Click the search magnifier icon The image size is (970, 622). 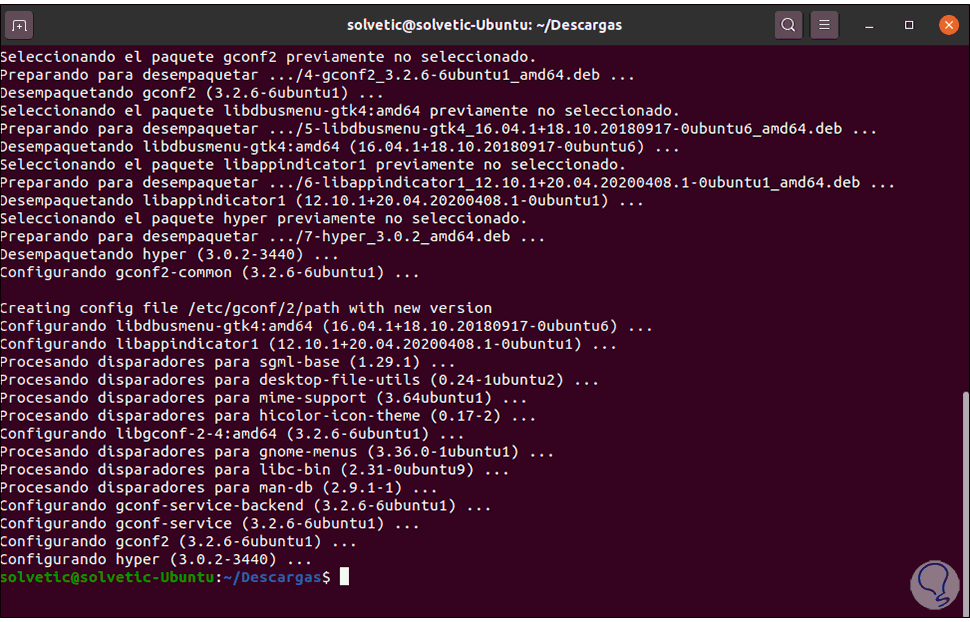click(x=789, y=25)
